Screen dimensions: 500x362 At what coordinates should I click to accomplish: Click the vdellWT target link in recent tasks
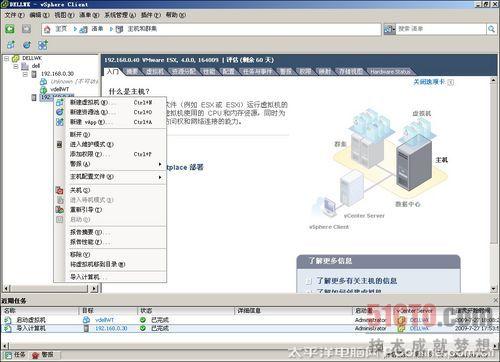click(104, 320)
